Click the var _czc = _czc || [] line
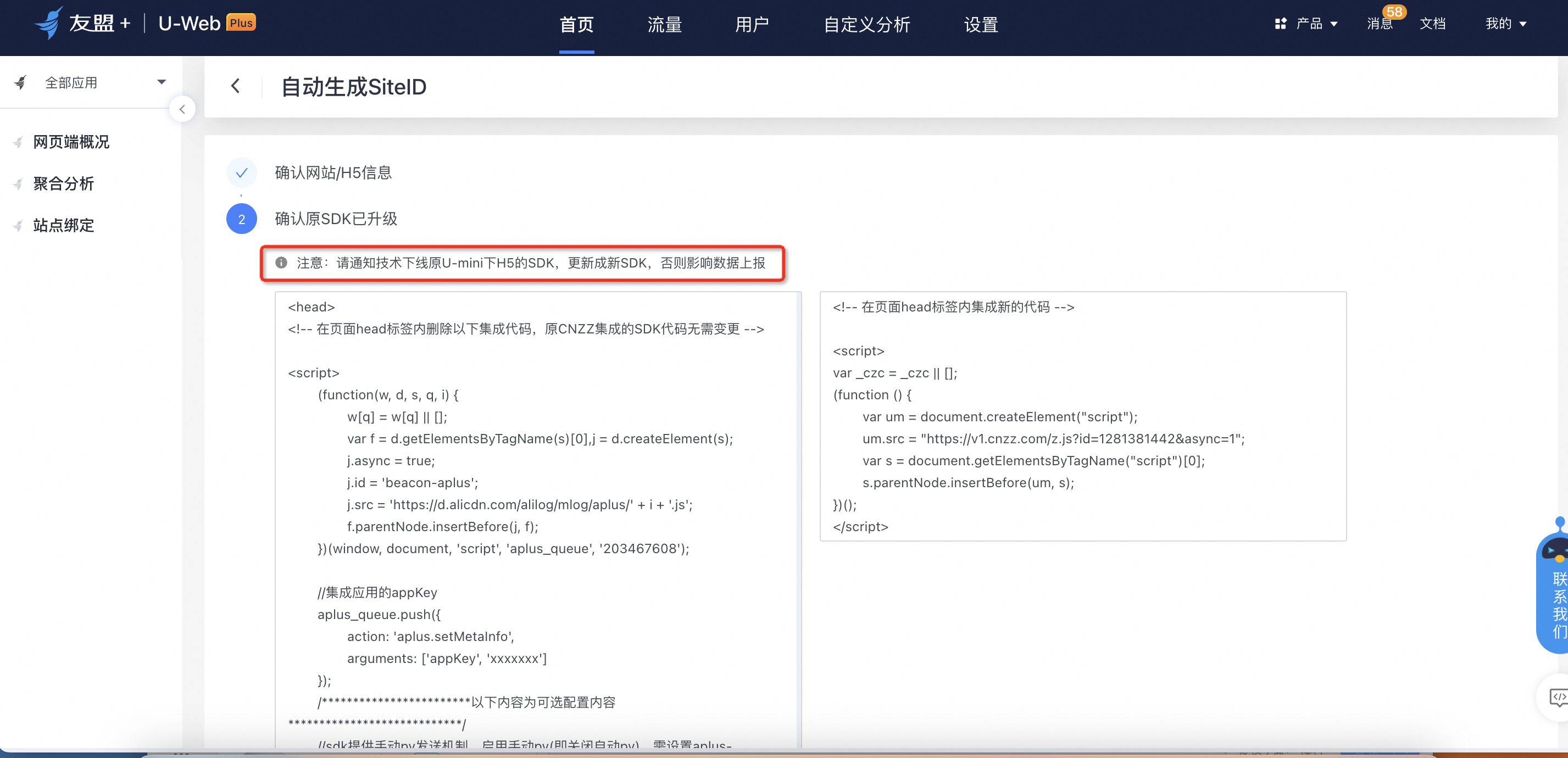 coord(895,373)
